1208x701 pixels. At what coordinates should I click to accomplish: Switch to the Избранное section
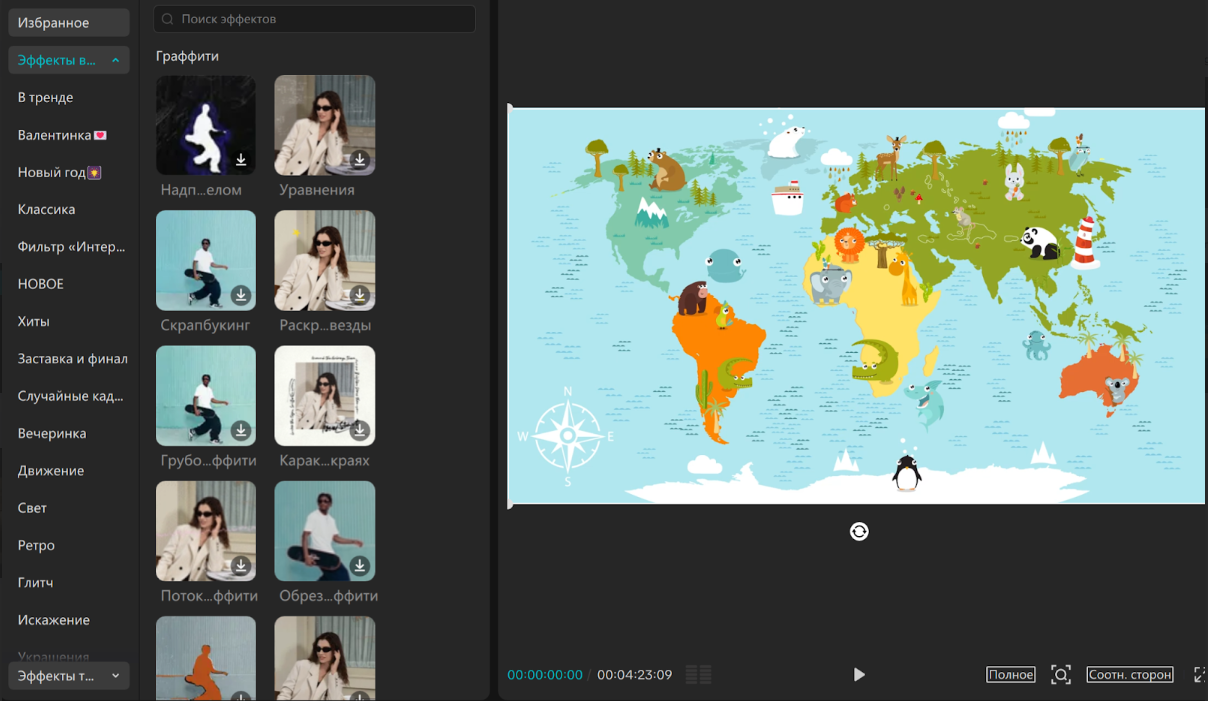pos(54,23)
